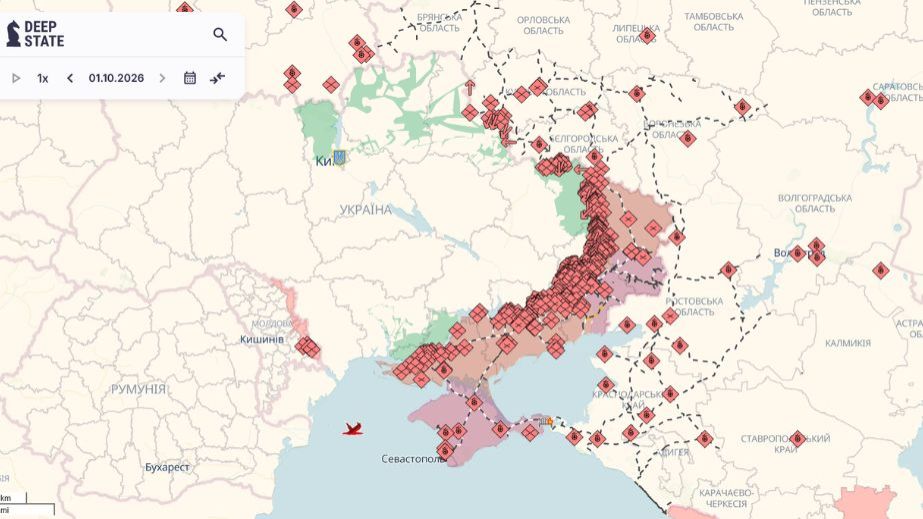Viewport: 923px width, 519px height.
Task: Click the ТАМБОВСЬКА ОБЛАСТЬ label
Action: tap(713, 22)
